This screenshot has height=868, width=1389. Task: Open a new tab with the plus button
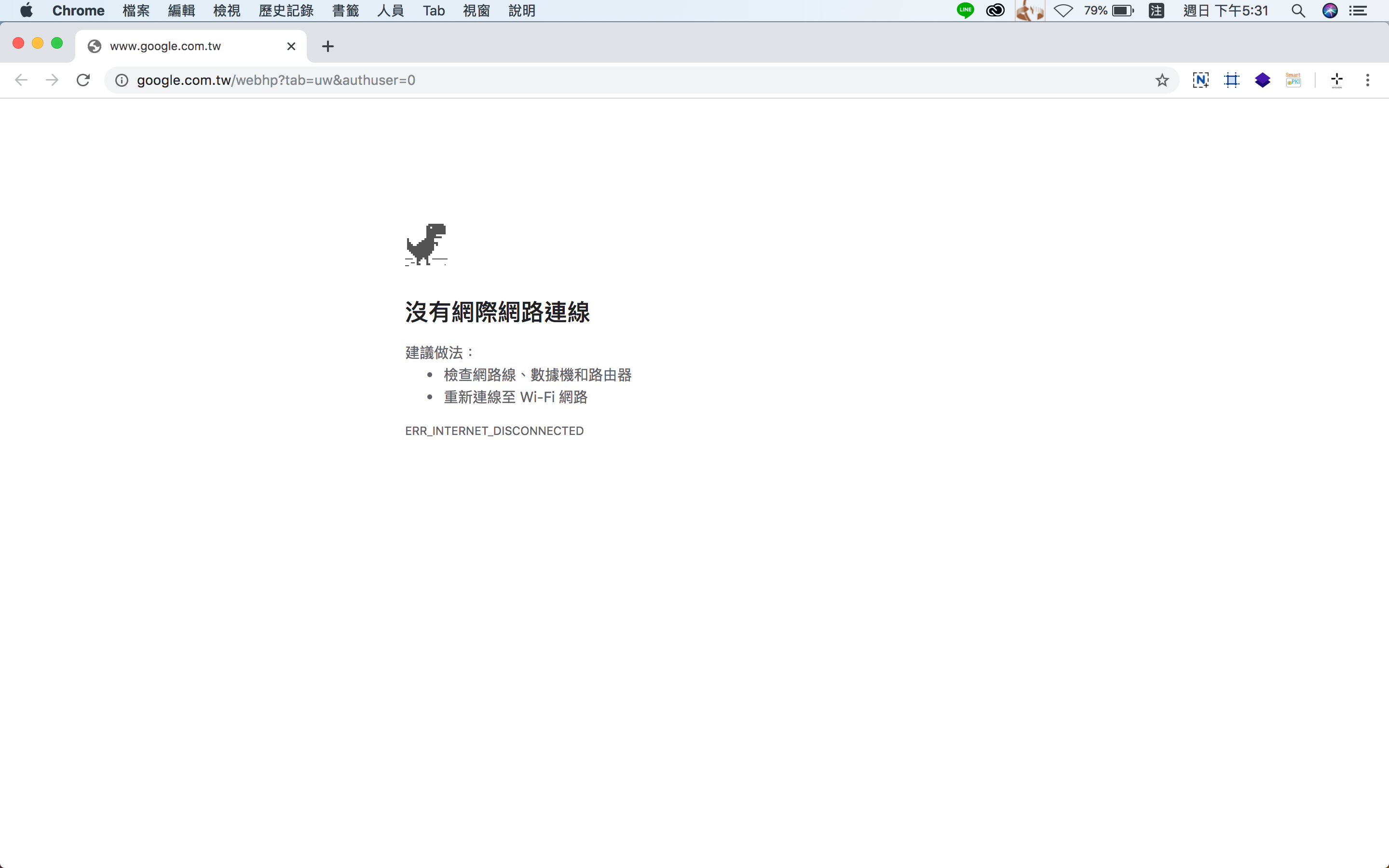tap(328, 46)
